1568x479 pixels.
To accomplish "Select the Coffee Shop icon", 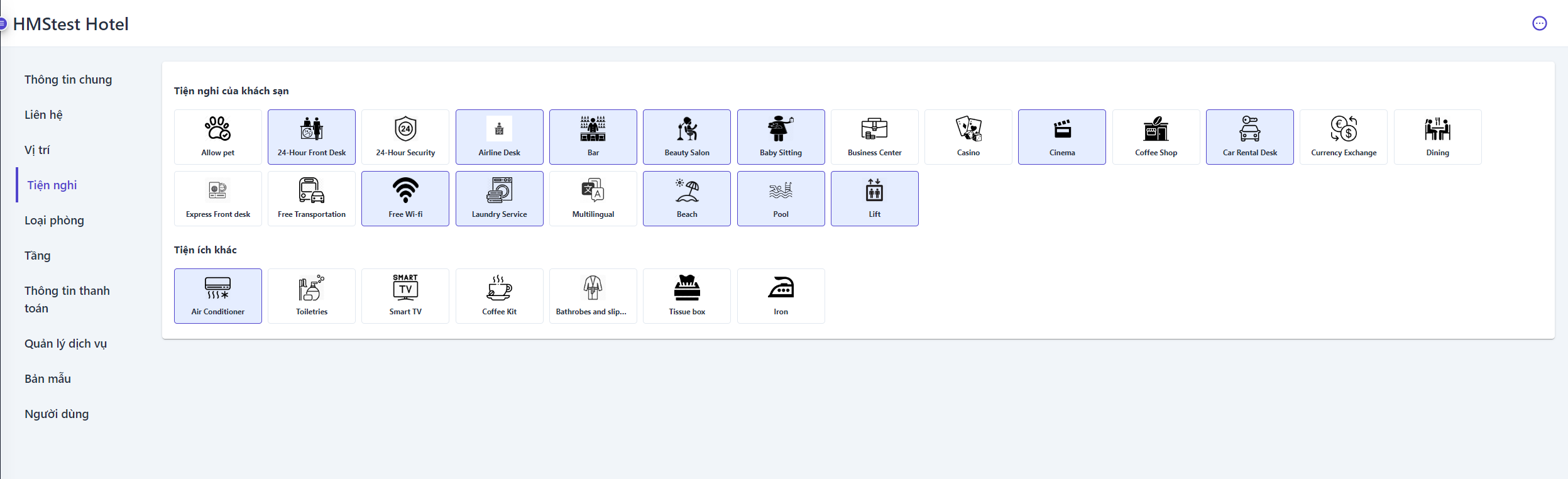I will [1156, 128].
